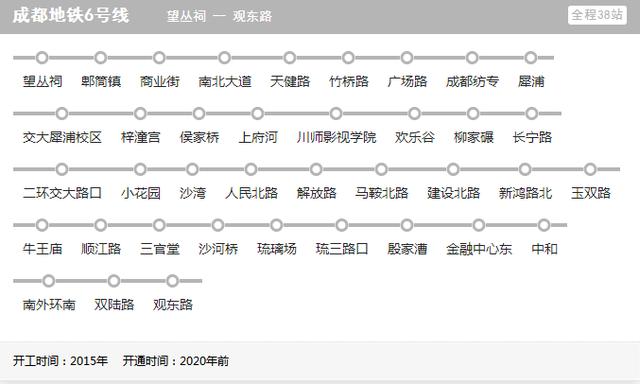Click the 顺江路 station marker circle
The width and height of the screenshot is (640, 384).
pyautogui.click(x=101, y=225)
